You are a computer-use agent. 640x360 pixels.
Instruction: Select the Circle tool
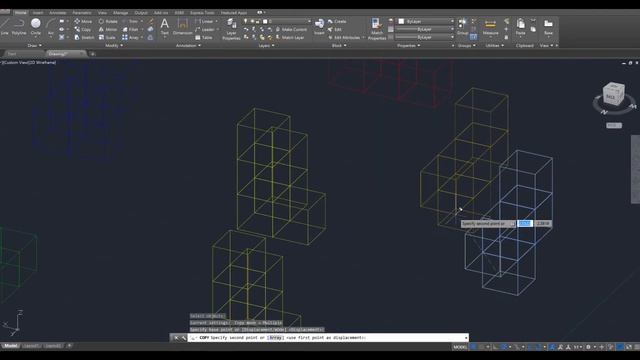[x=36, y=27]
